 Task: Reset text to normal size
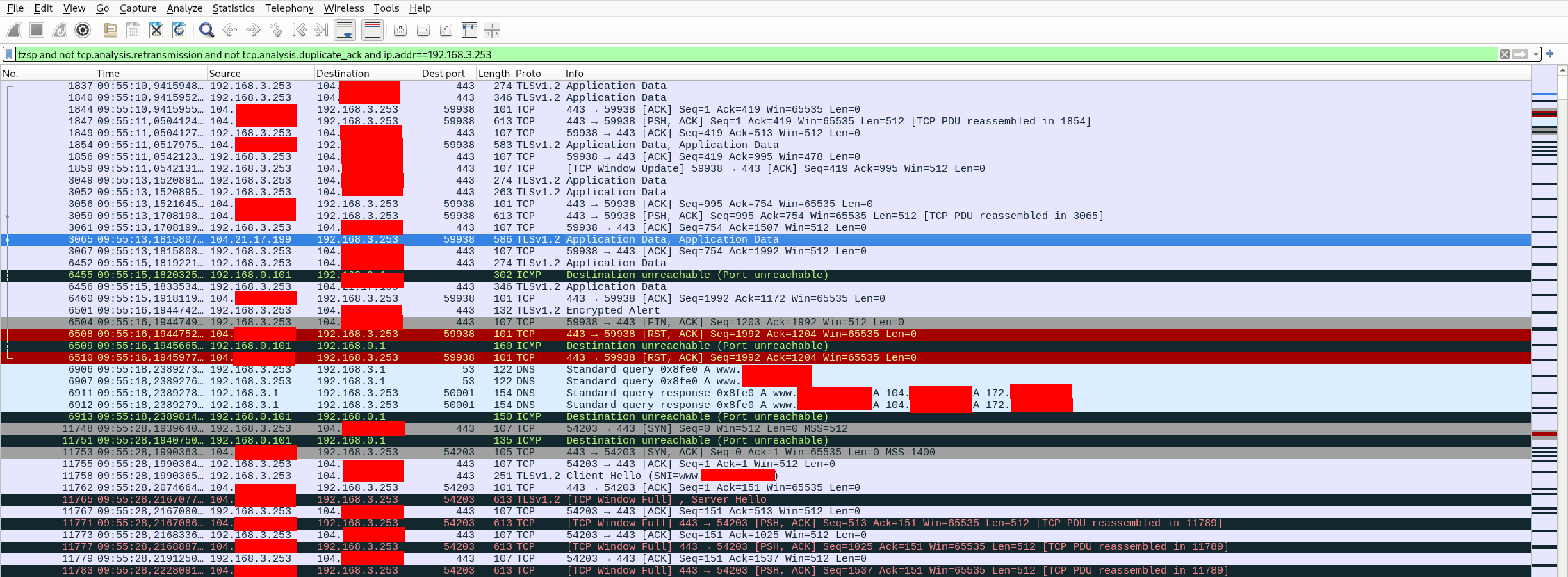(x=446, y=30)
